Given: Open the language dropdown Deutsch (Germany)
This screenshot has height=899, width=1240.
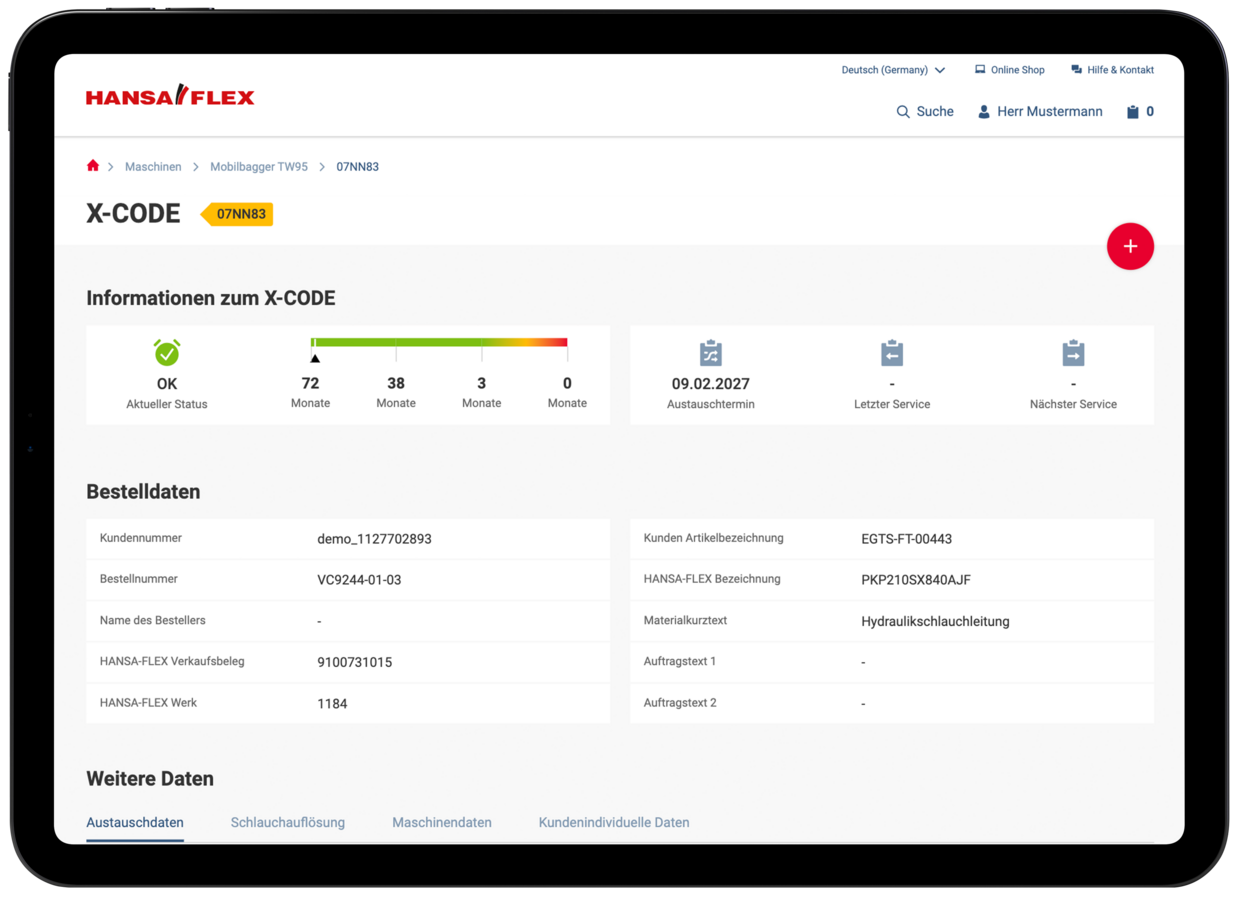Looking at the screenshot, I should [893, 70].
